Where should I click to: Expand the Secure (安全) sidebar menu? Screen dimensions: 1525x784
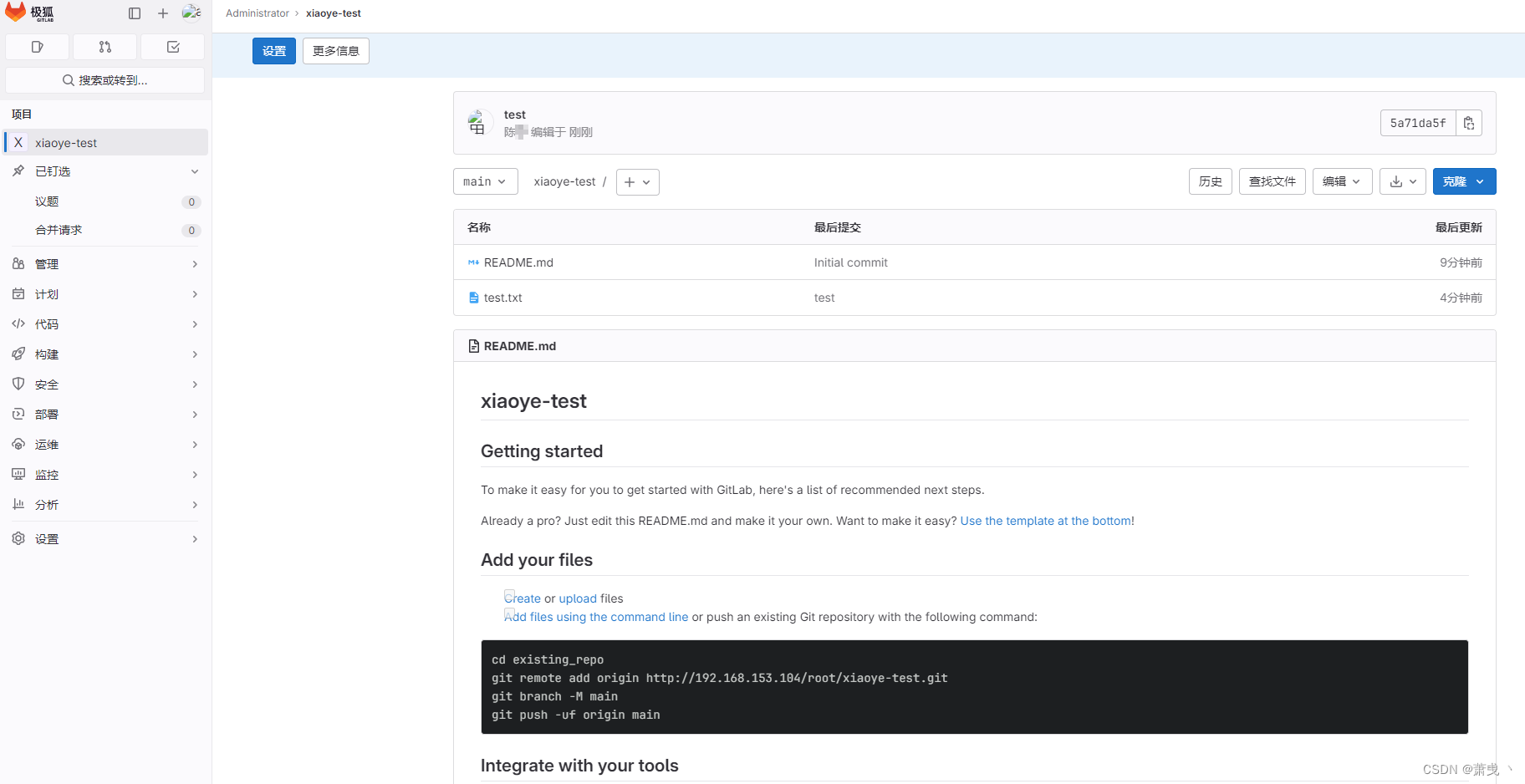[x=105, y=384]
